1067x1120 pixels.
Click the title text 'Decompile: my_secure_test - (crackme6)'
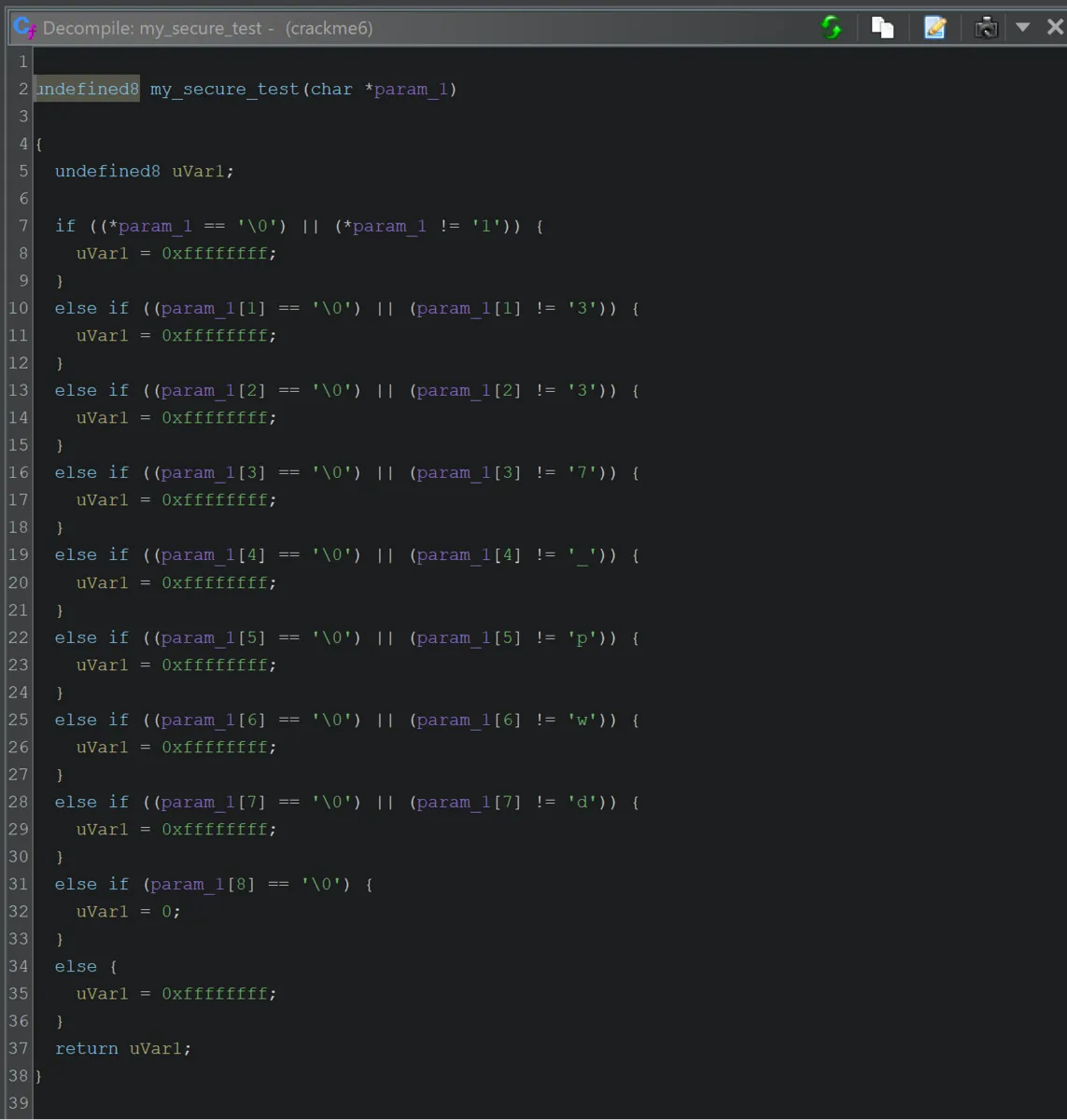coord(208,28)
